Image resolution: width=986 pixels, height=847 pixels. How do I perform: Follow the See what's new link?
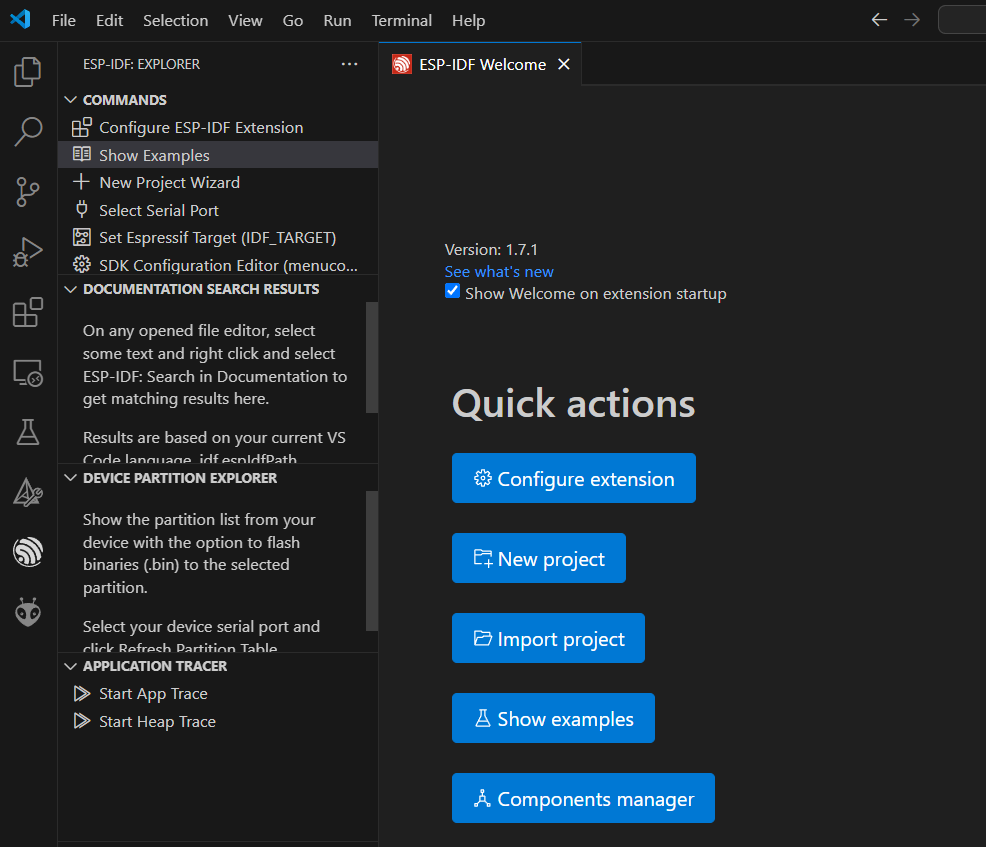(499, 272)
